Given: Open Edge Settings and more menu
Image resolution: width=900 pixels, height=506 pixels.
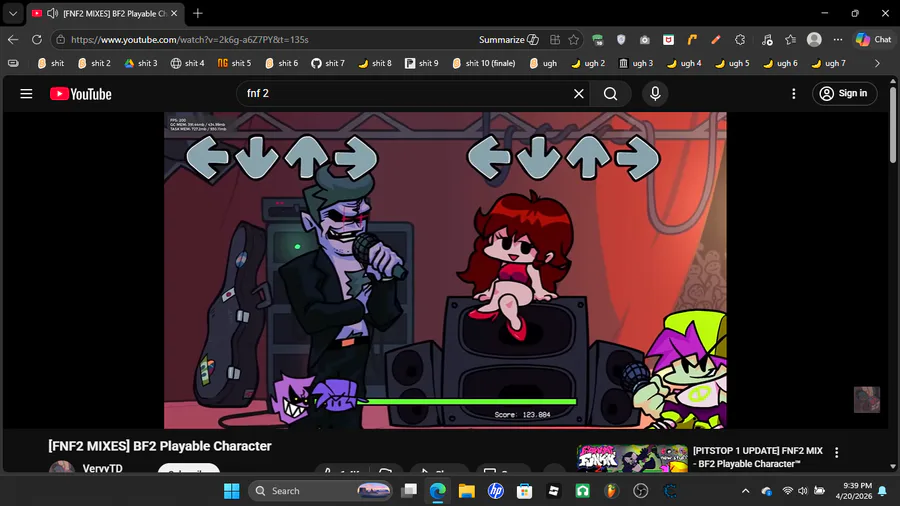Looking at the screenshot, I should (x=838, y=40).
